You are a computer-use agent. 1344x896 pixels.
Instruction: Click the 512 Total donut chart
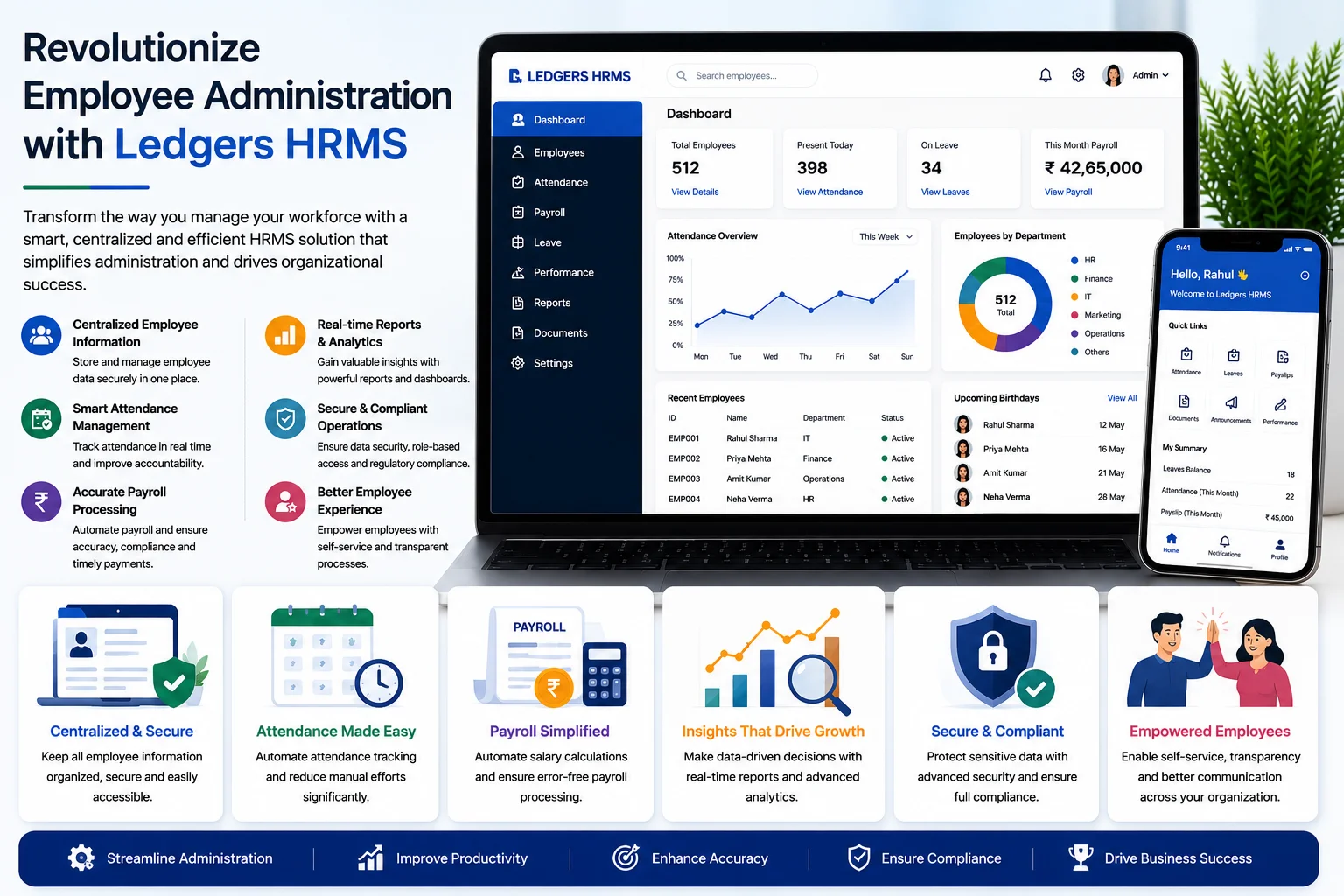[x=1005, y=304]
